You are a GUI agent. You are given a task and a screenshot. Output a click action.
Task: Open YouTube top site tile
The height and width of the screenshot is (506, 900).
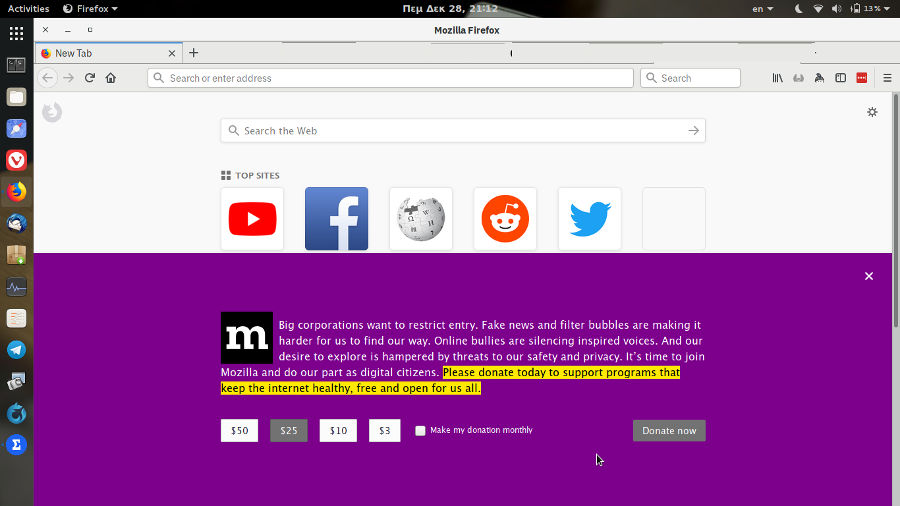[252, 219]
